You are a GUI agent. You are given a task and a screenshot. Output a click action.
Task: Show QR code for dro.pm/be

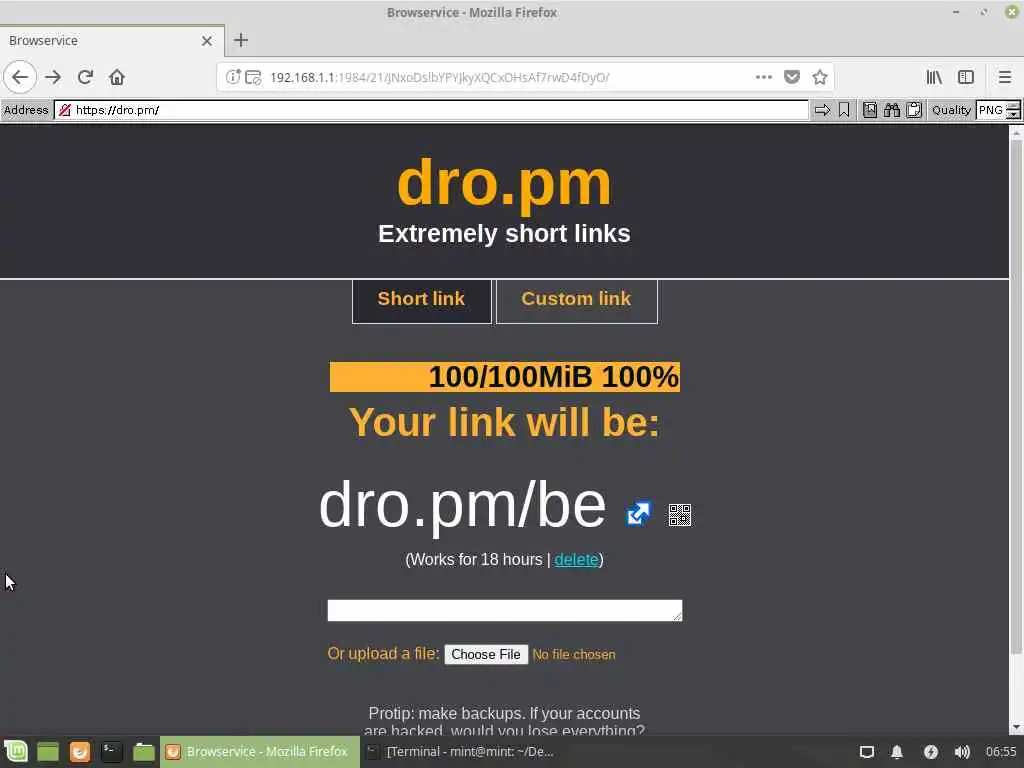(679, 515)
